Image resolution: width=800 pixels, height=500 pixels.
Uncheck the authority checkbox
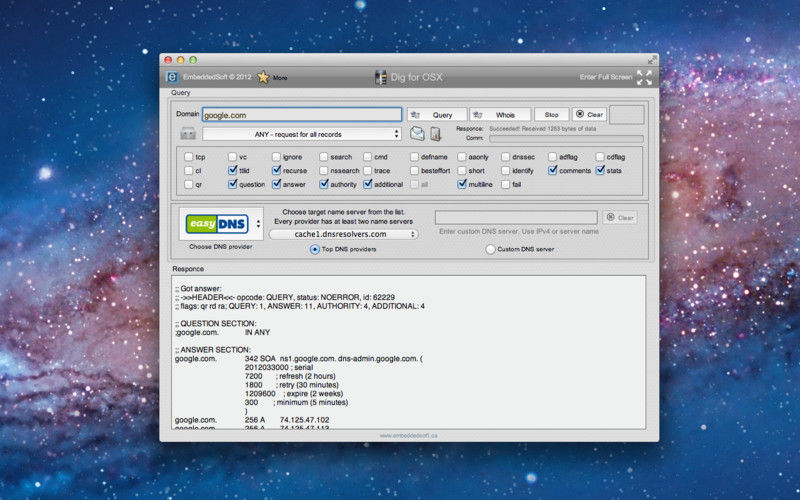click(x=323, y=184)
